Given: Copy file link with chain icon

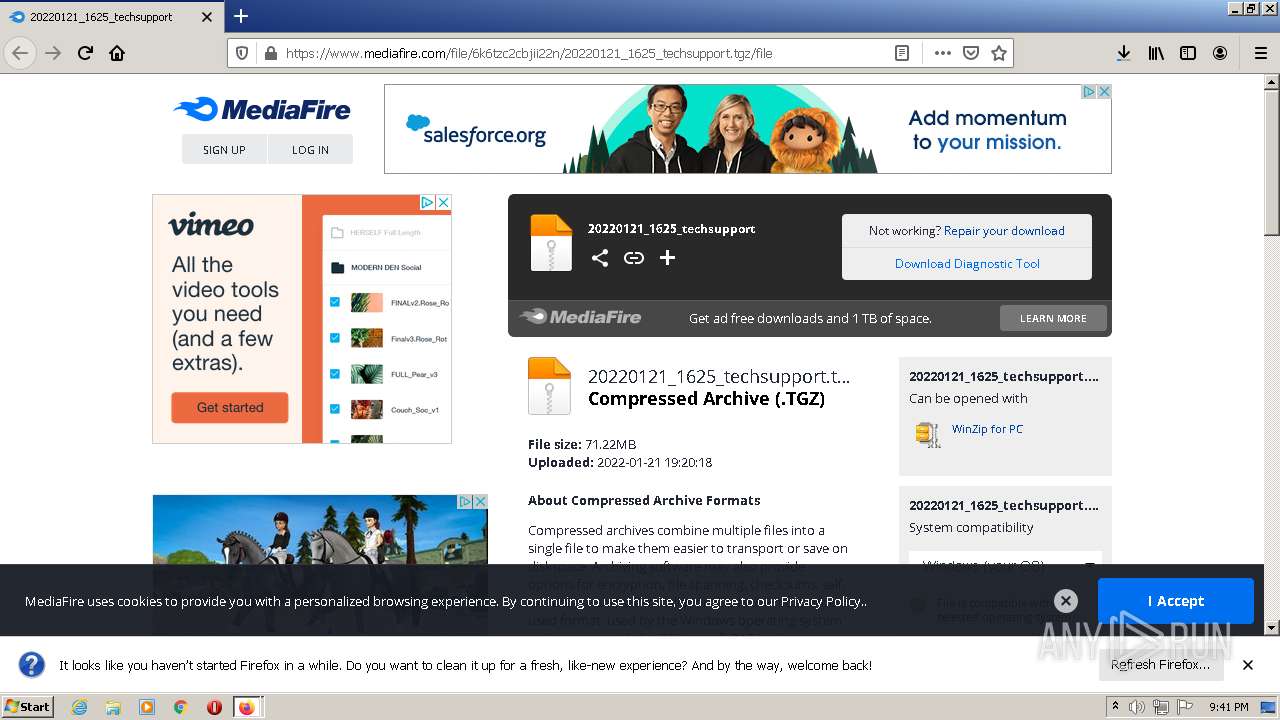Looking at the screenshot, I should click(634, 258).
